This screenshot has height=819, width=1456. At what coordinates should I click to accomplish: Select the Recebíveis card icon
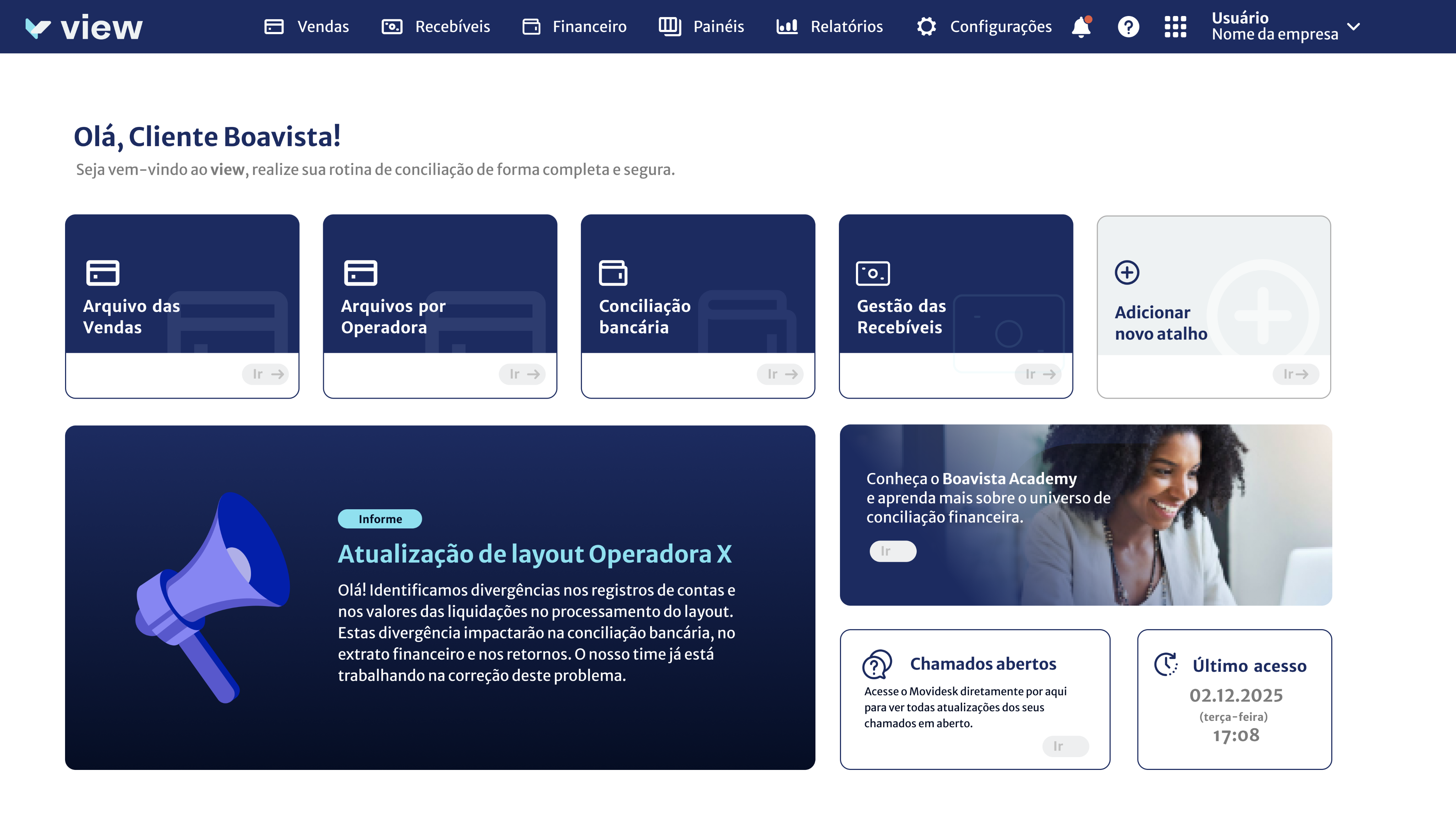pos(392,27)
